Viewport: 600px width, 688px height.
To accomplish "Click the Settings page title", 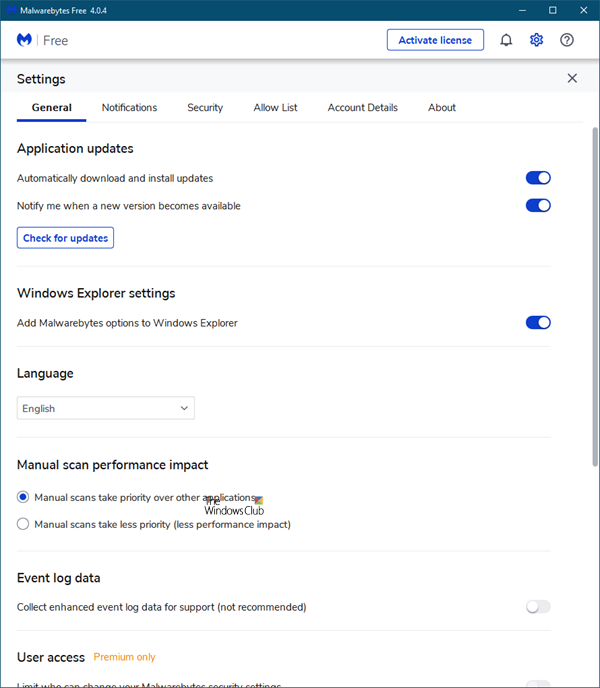I will pyautogui.click(x=41, y=79).
